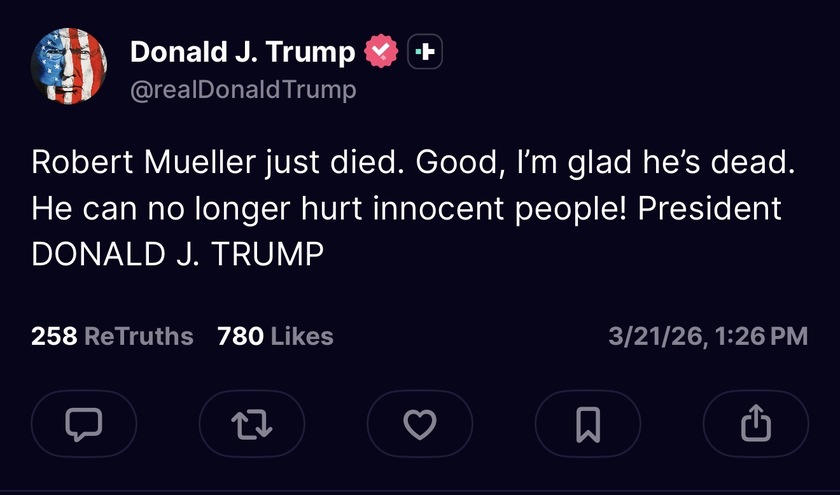Image resolution: width=840 pixels, height=495 pixels.
Task: ReTruth this post using the arrows icon
Action: 252,424
